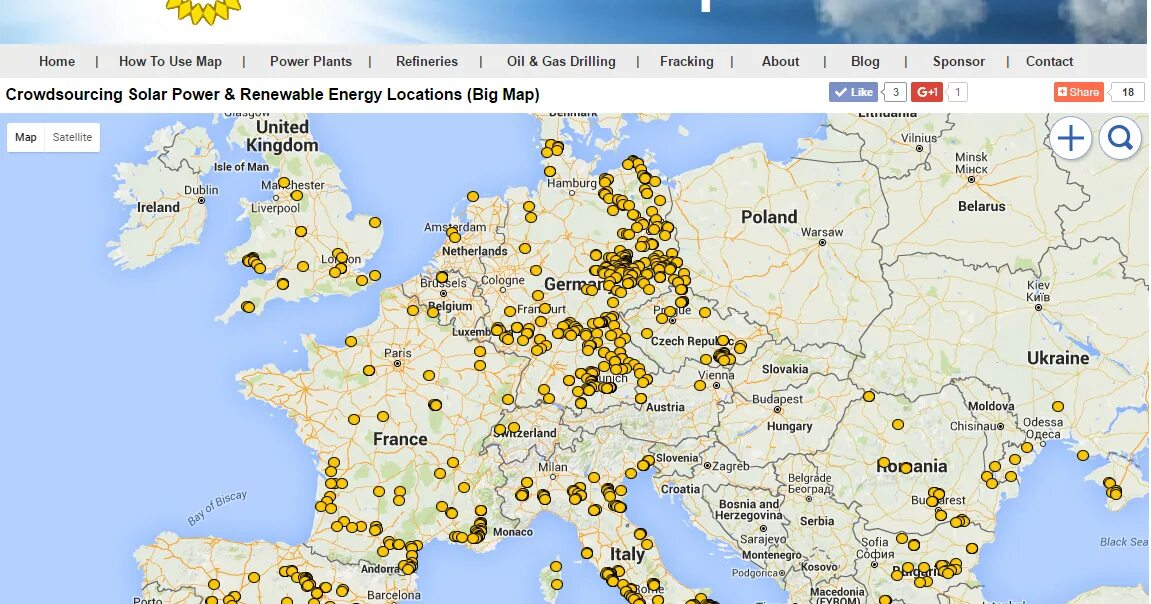Image resolution: width=1151 pixels, height=604 pixels.
Task: Click the share count showing 18
Action: click(x=1128, y=92)
